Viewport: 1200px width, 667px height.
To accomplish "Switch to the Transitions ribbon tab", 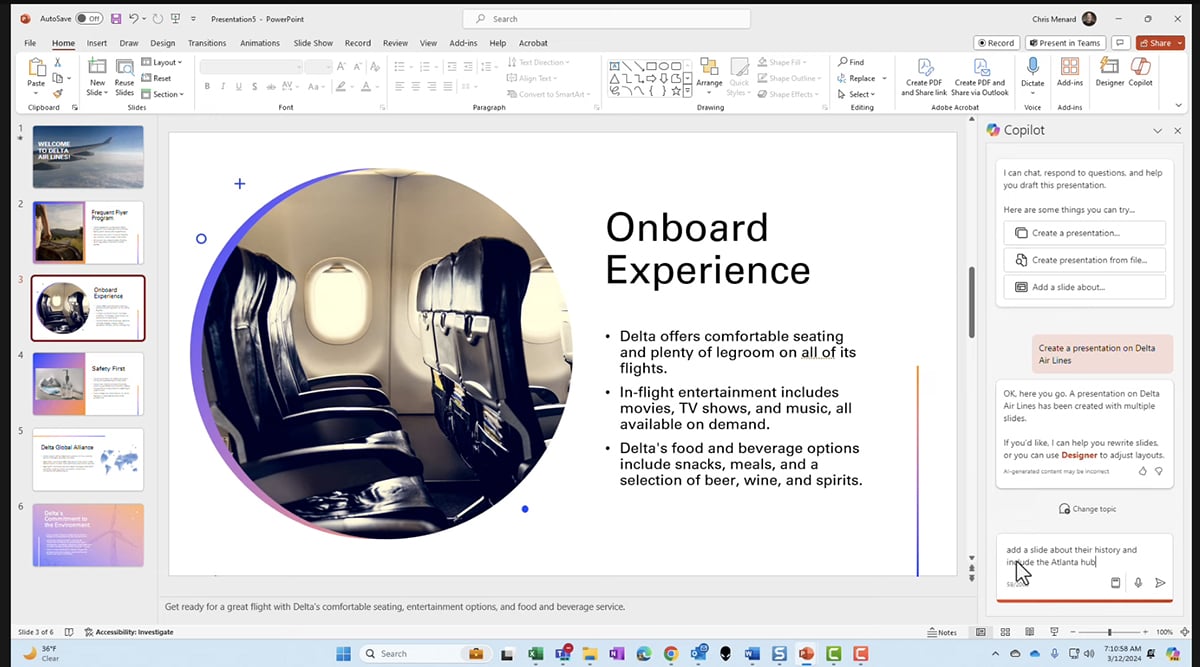I will coord(207,43).
